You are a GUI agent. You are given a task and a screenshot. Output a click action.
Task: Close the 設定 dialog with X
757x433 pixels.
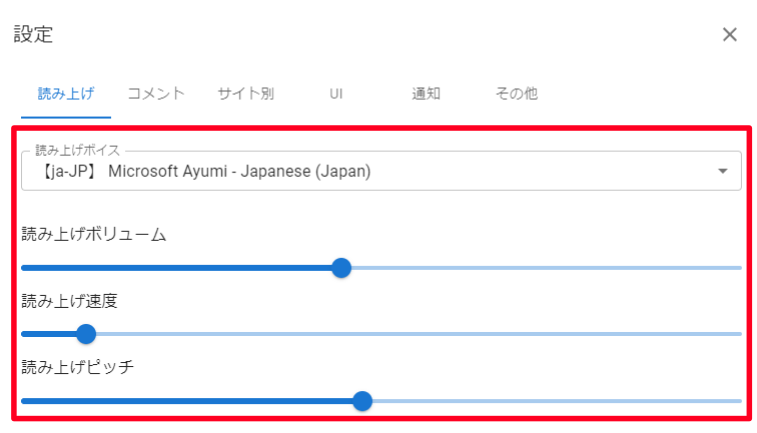(x=730, y=35)
